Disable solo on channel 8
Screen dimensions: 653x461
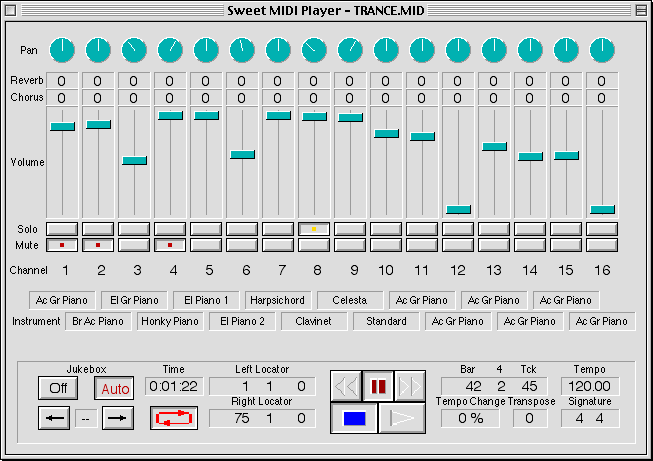tap(314, 229)
